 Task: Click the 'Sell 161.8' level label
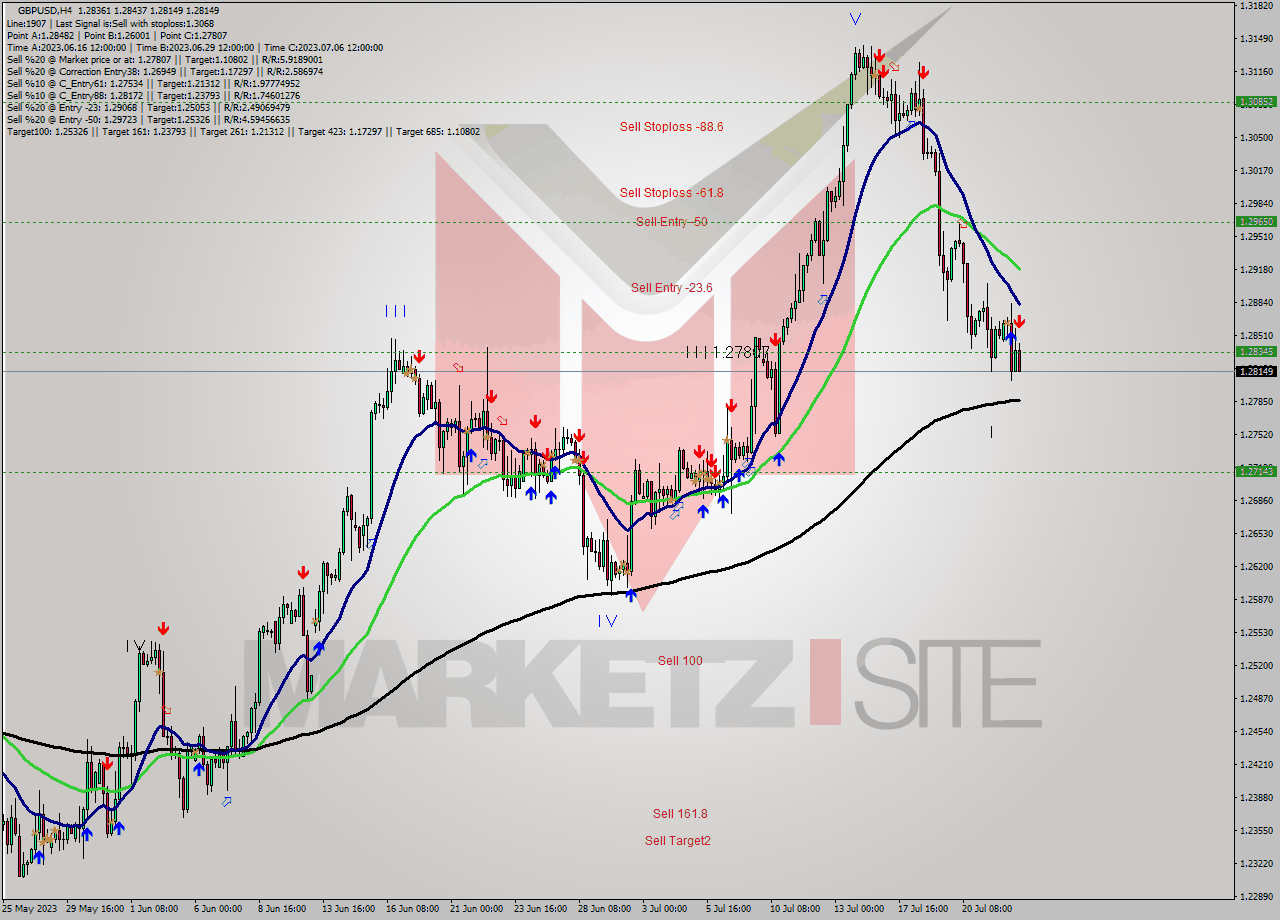(x=680, y=814)
